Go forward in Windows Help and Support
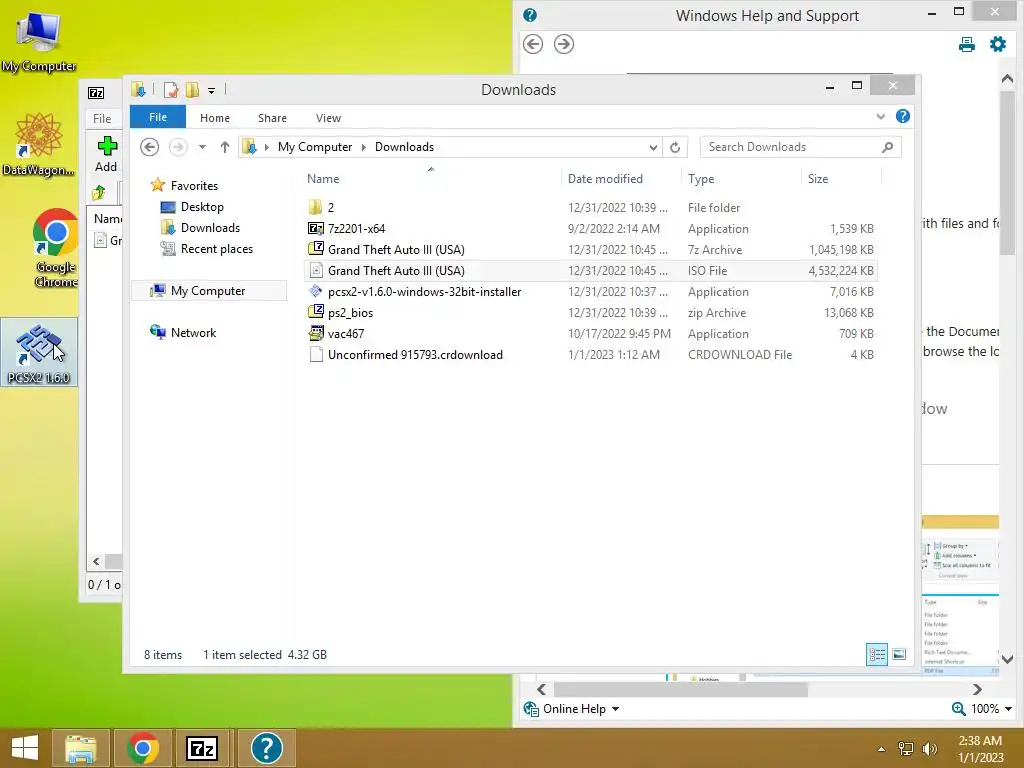This screenshot has width=1024, height=768. tap(564, 44)
